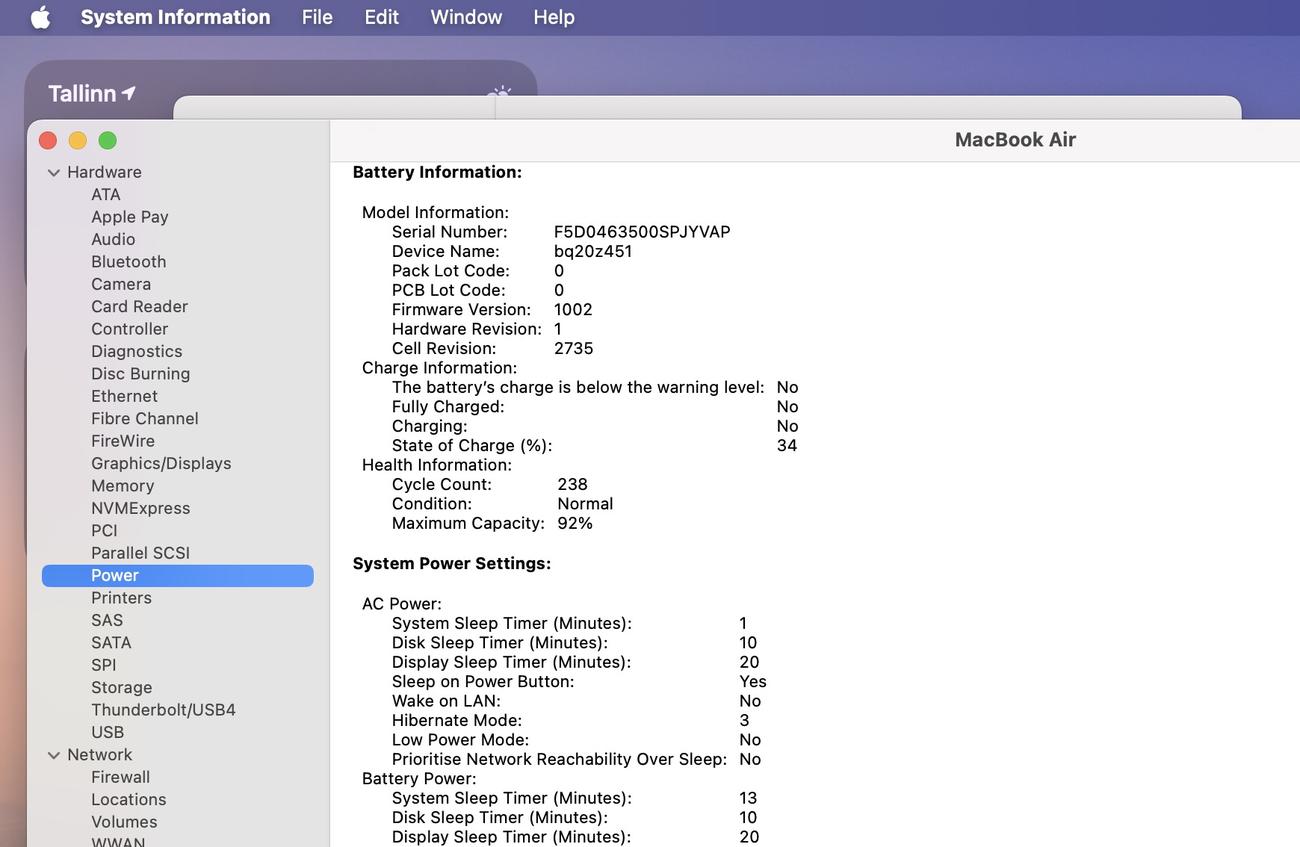
Task: Click the battery serial number F5D0463500SPJYVAP
Action: point(642,232)
